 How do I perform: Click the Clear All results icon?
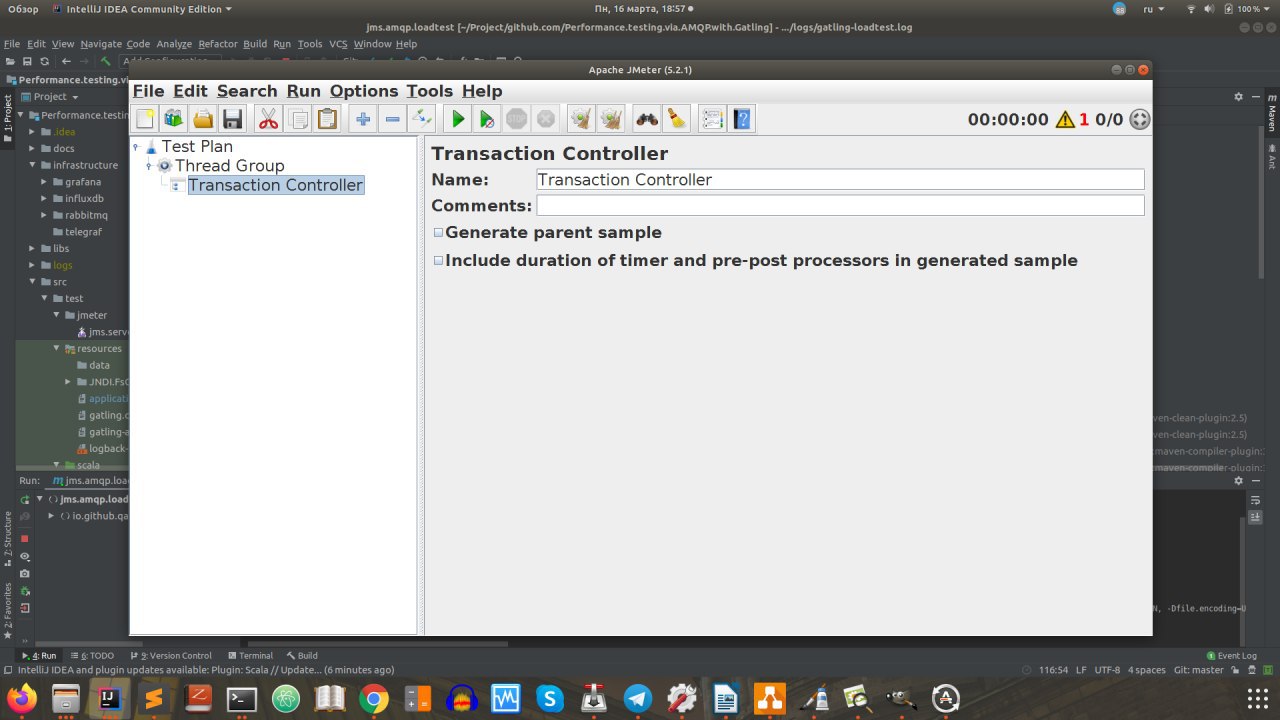[611, 119]
